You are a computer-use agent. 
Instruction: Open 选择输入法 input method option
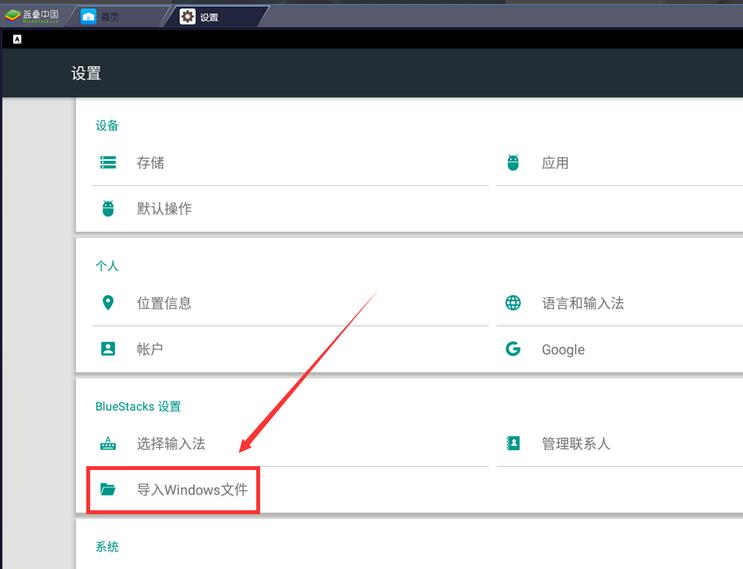tap(290, 443)
